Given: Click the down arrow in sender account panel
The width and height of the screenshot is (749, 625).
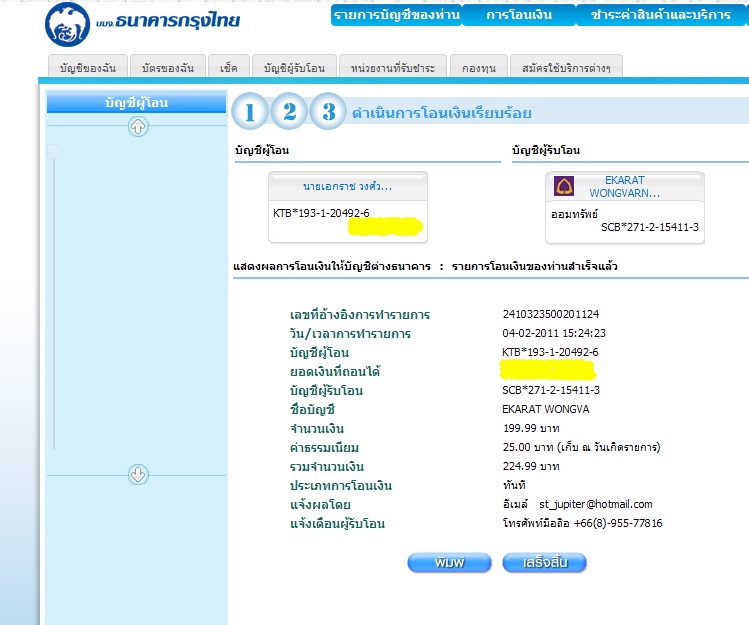Looking at the screenshot, I should pos(138,474).
